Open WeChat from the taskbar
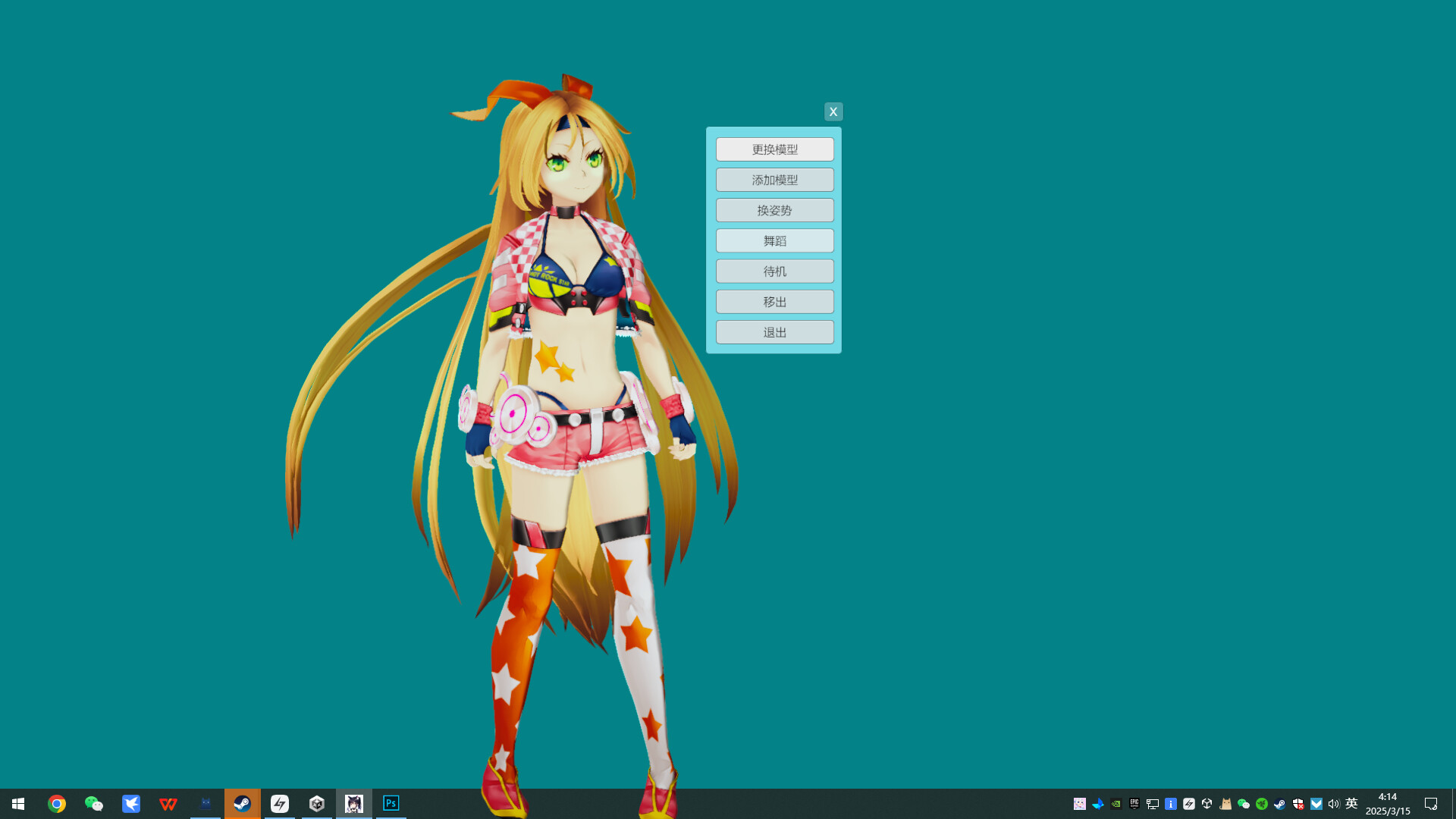Viewport: 1456px width, 819px height. coord(94,804)
